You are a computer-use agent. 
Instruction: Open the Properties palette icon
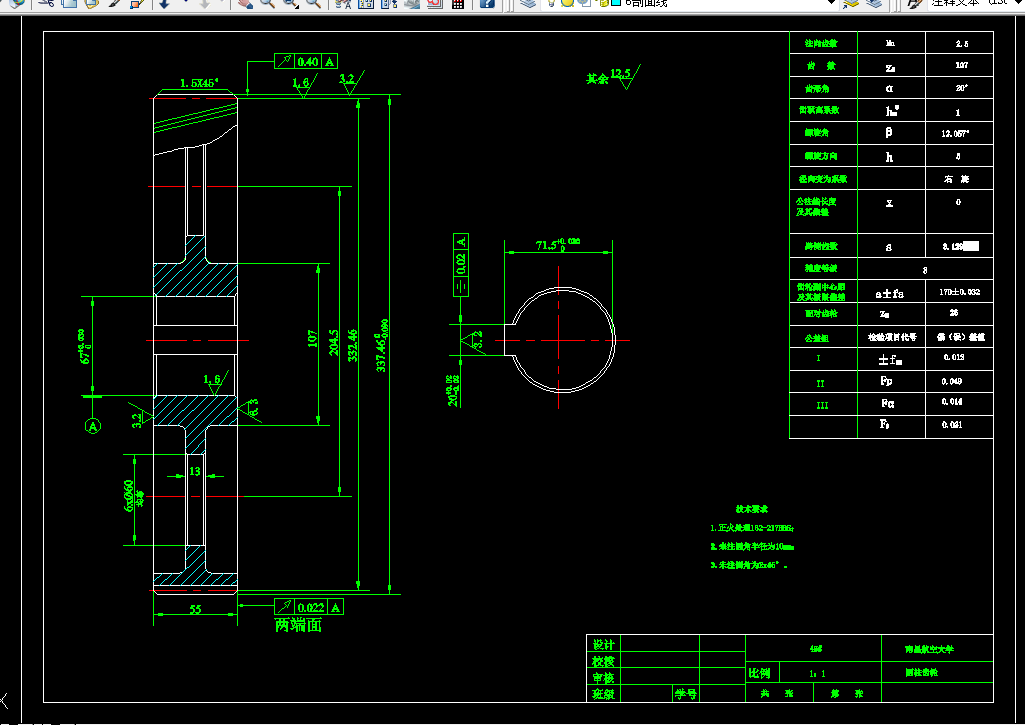coord(343,3)
